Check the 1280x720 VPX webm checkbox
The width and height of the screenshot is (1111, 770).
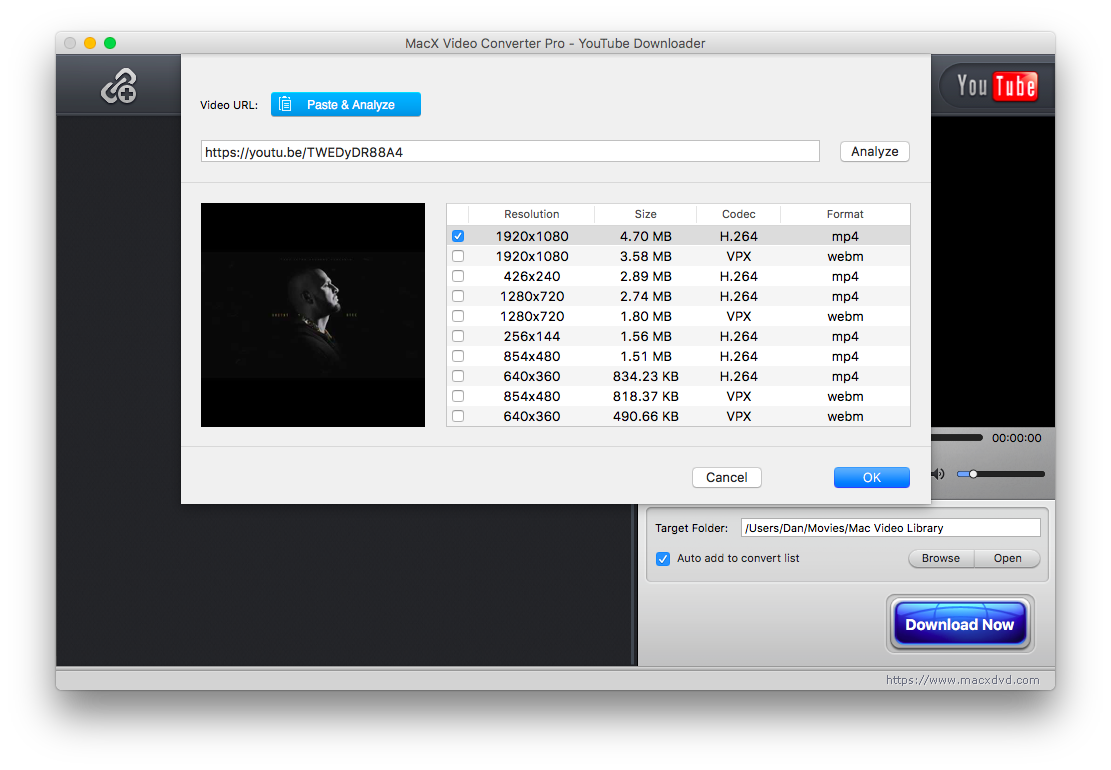[458, 317]
